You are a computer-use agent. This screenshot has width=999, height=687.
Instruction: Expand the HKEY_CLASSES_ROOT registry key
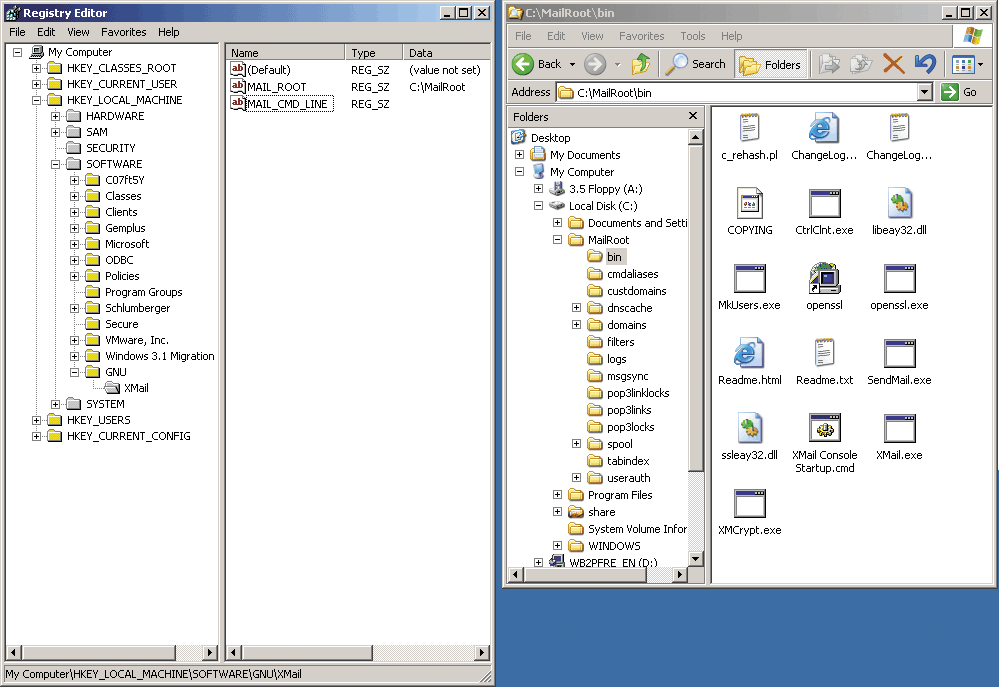click(36, 68)
